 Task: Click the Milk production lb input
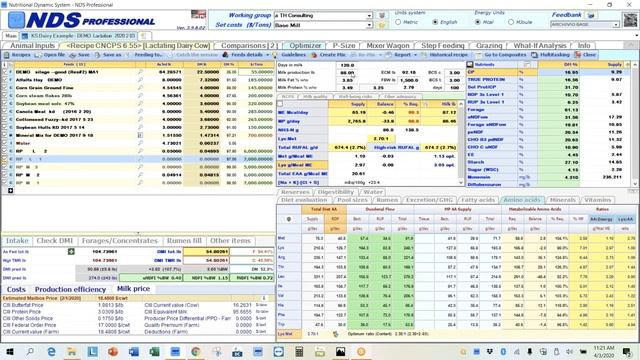(x=347, y=73)
